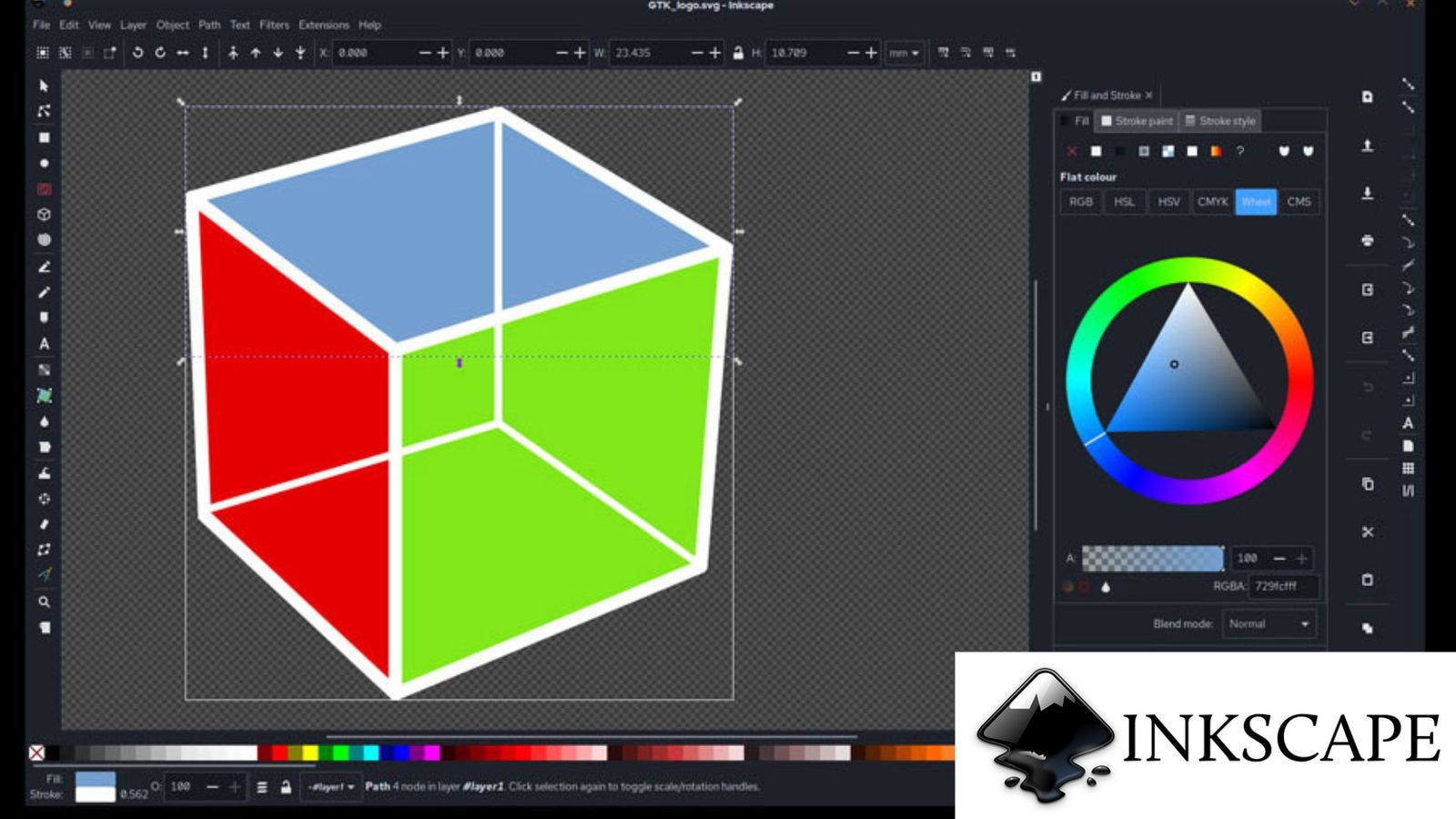Set fill to no paint (X)
The width and height of the screenshot is (1456, 819).
pos(1072,152)
